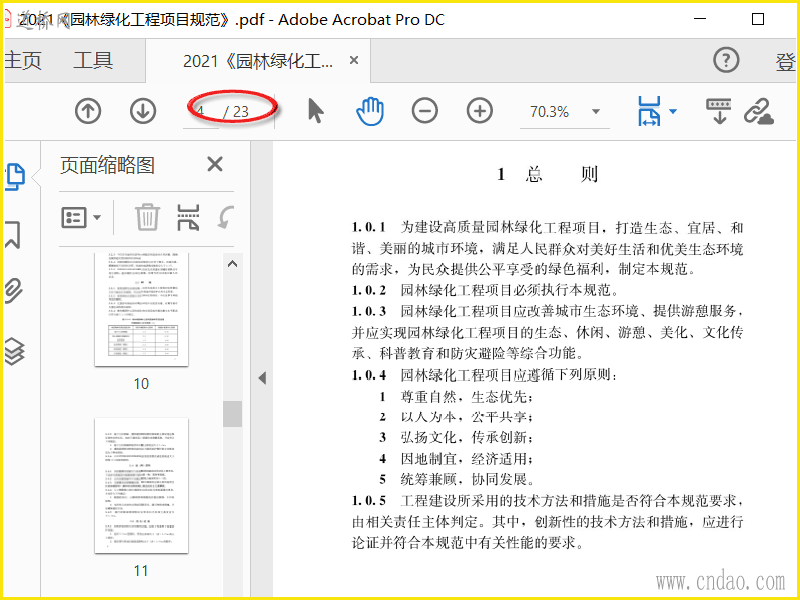Select page 11 thumbnail
The width and height of the screenshot is (800, 600).
click(141, 486)
